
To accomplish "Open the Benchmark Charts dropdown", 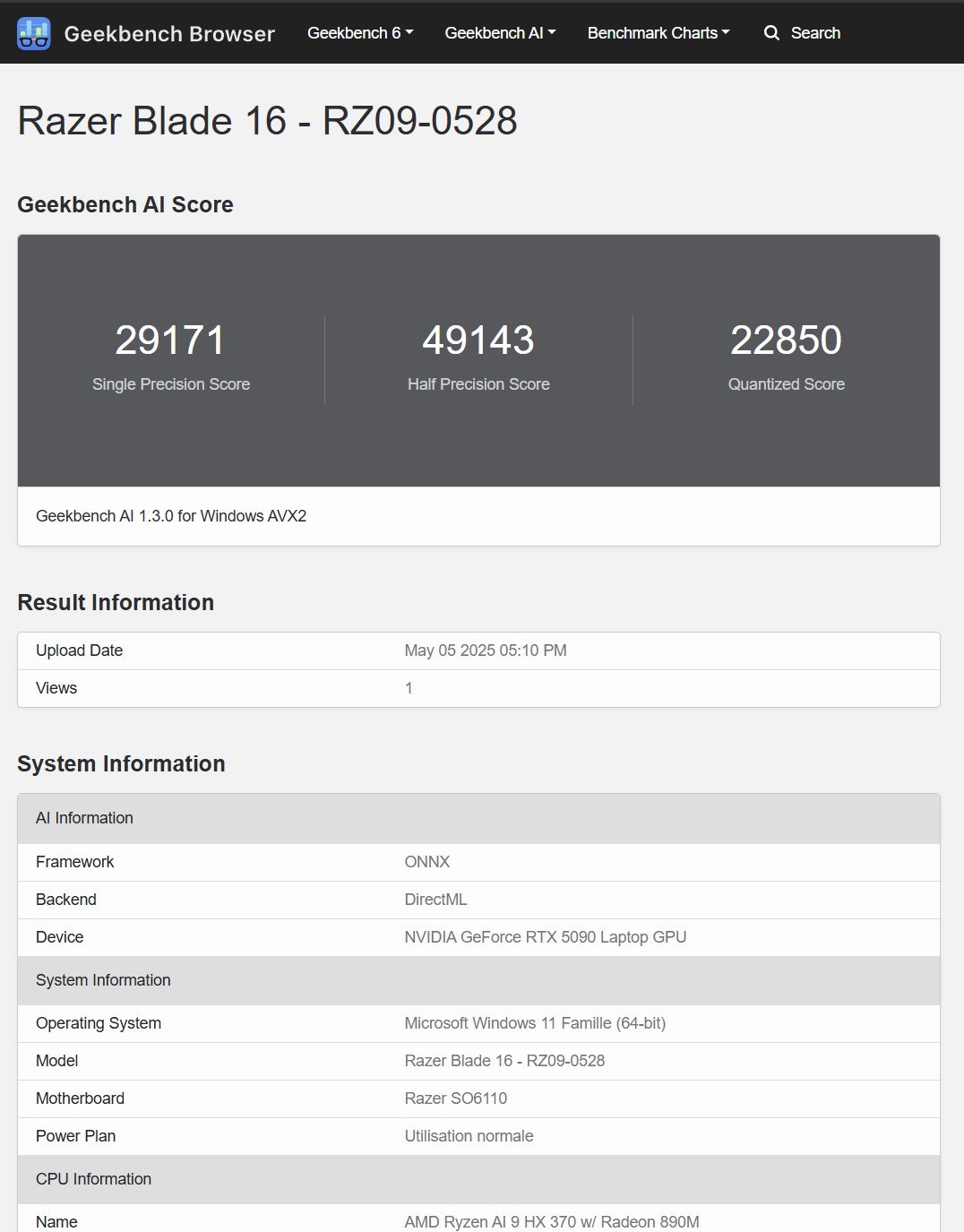I will 658,33.
